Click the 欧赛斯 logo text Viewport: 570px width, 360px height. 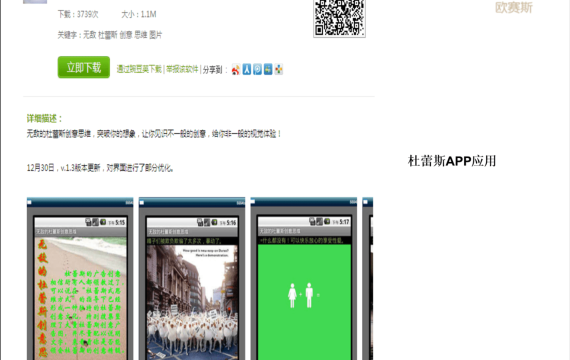[514, 7]
